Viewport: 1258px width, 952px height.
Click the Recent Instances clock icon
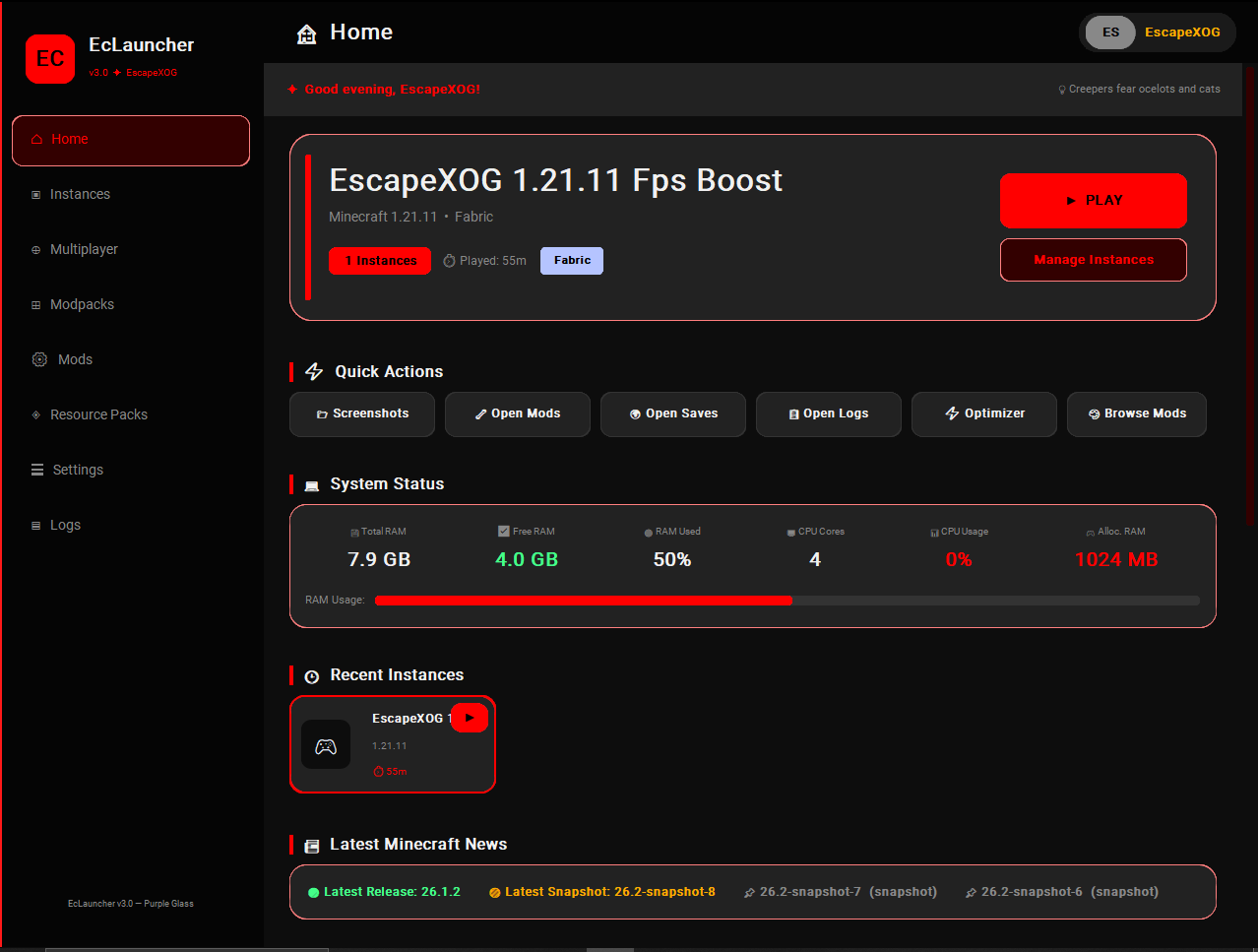(312, 676)
